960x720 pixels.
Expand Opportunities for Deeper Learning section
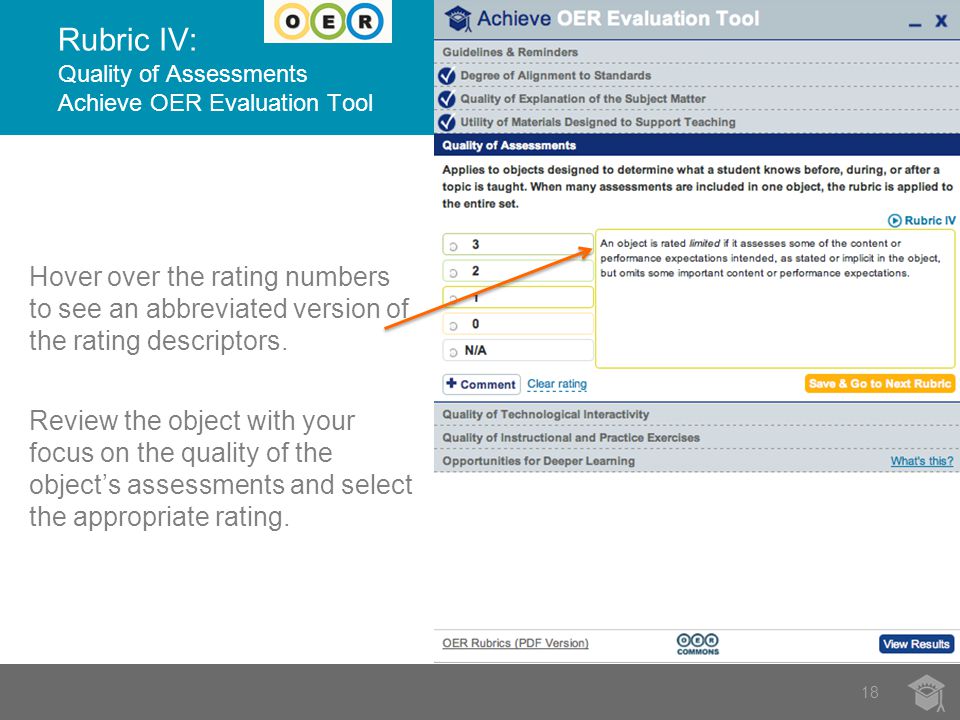[x=697, y=461]
